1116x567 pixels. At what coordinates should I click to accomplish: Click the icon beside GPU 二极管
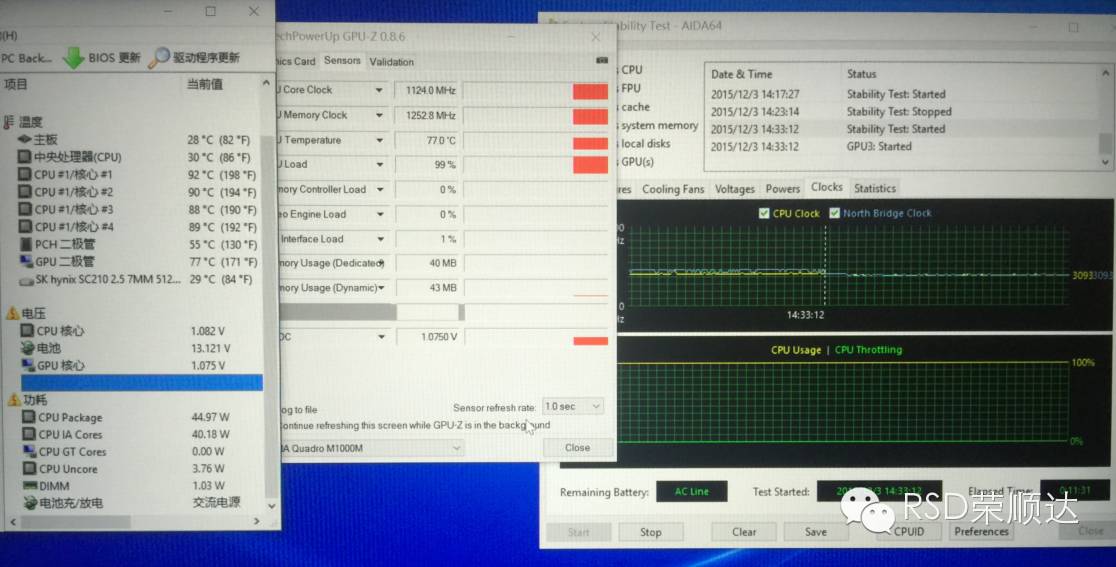[x=26, y=261]
